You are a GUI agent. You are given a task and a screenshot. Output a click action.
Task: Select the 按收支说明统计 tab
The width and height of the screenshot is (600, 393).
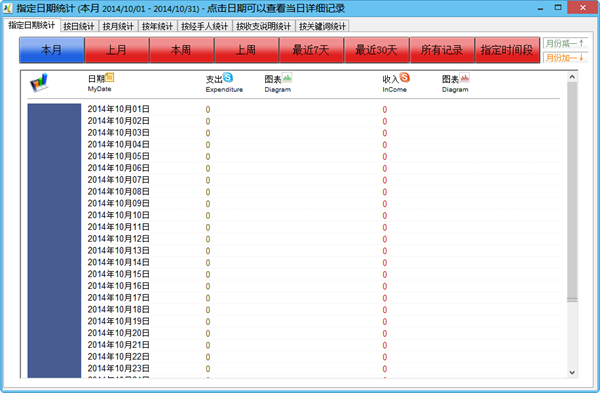pos(263,26)
